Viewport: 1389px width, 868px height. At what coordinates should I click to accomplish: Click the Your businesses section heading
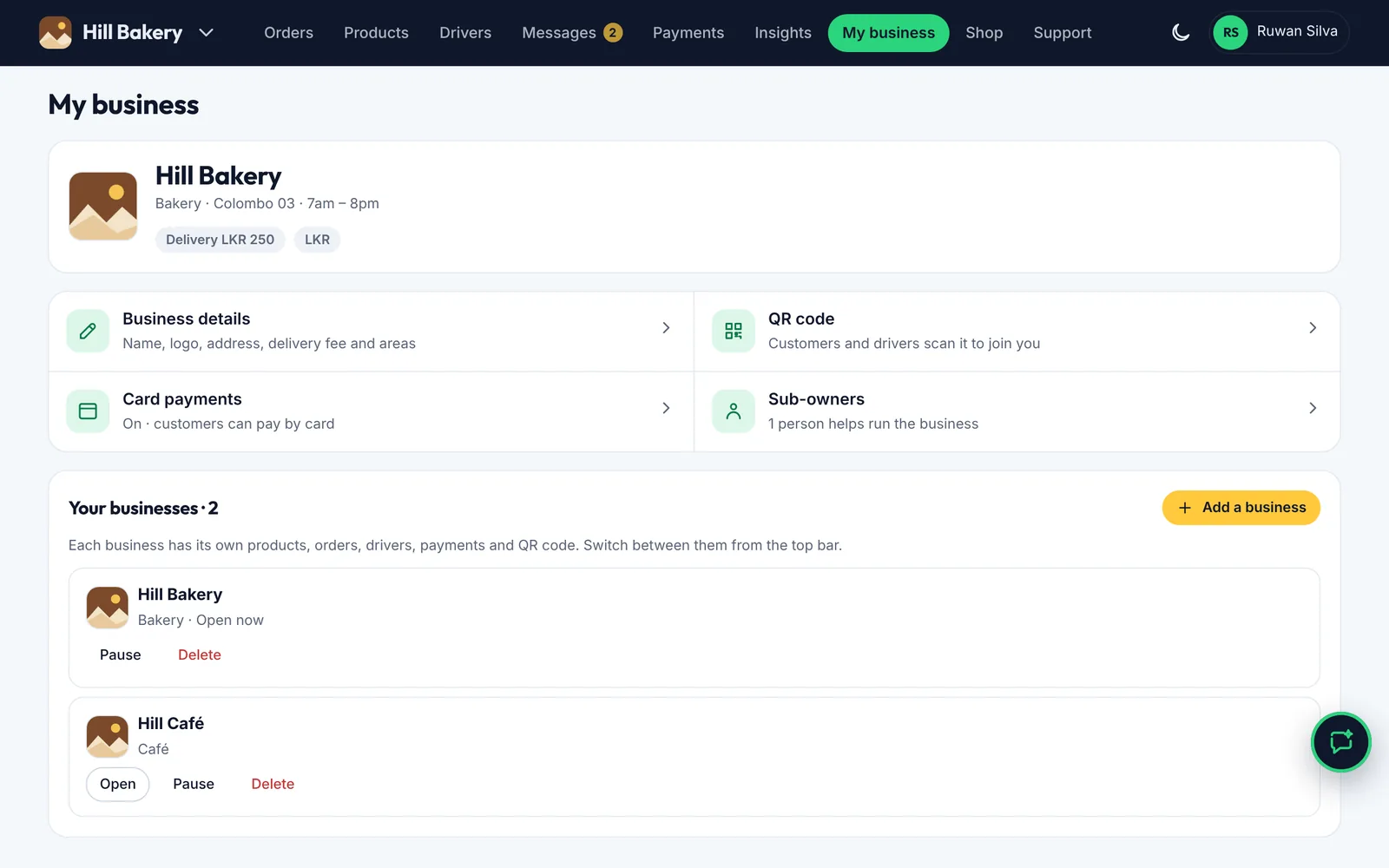point(143,509)
